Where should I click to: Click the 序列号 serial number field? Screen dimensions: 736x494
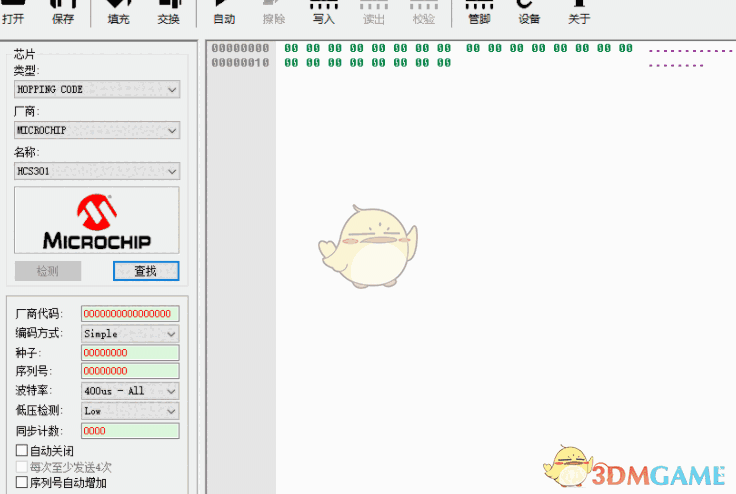click(130, 371)
